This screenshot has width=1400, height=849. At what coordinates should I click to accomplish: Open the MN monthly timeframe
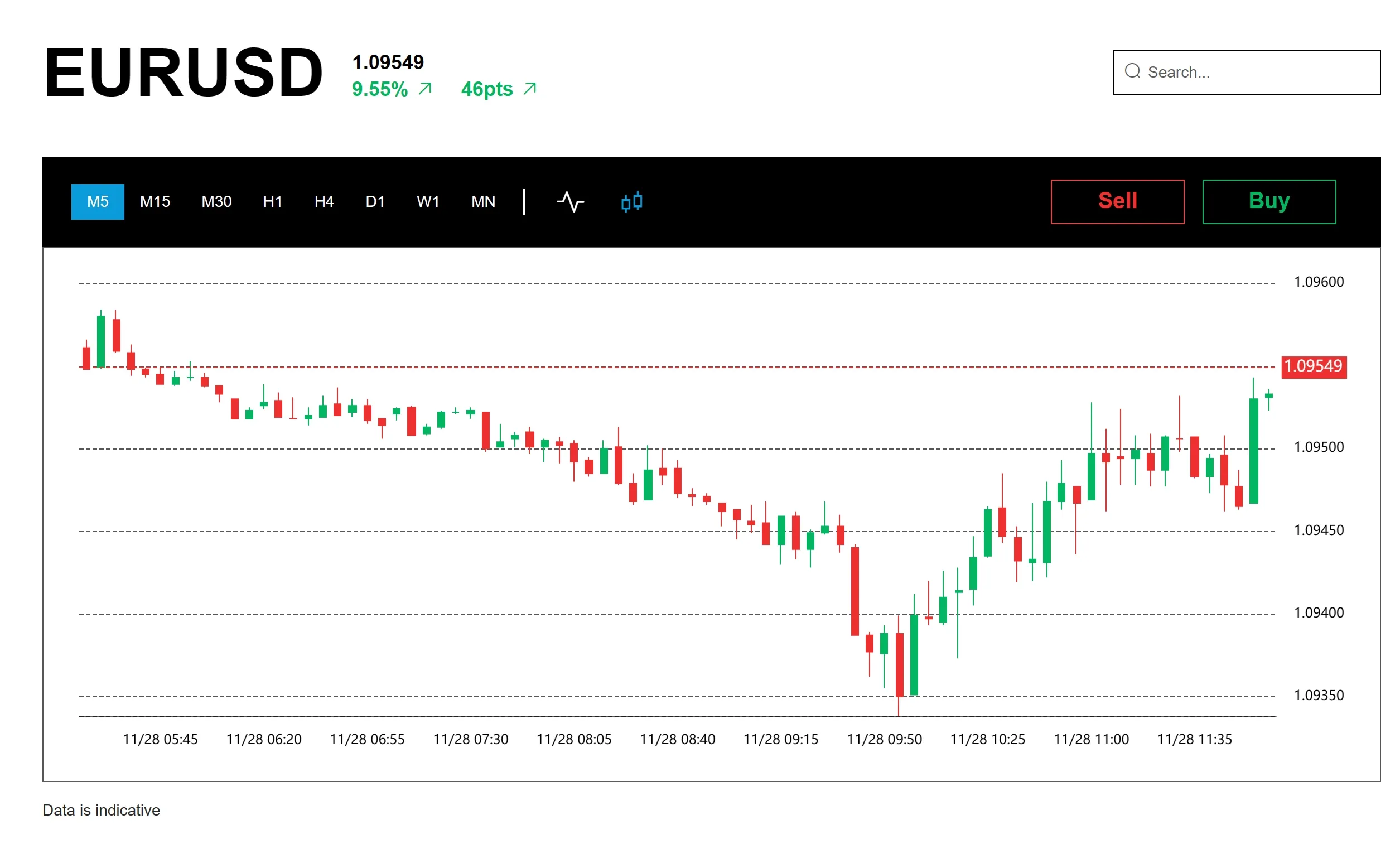click(483, 202)
